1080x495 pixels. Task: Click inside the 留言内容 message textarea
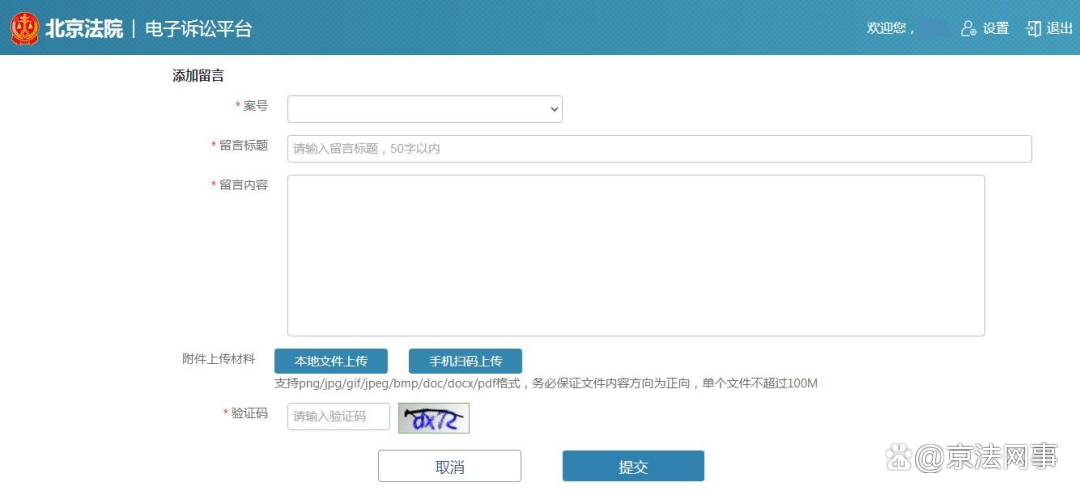point(636,255)
